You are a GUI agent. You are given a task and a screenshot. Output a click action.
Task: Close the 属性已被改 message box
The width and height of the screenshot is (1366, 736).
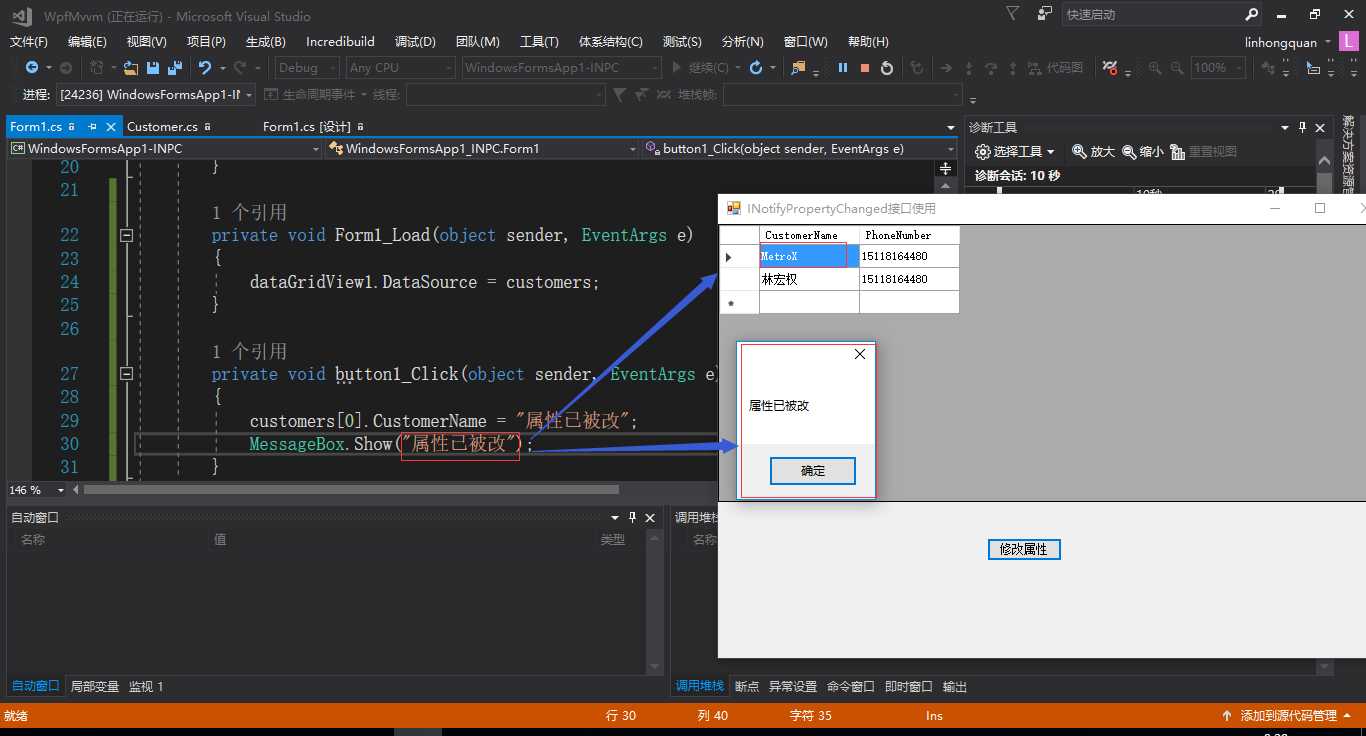[x=860, y=353]
